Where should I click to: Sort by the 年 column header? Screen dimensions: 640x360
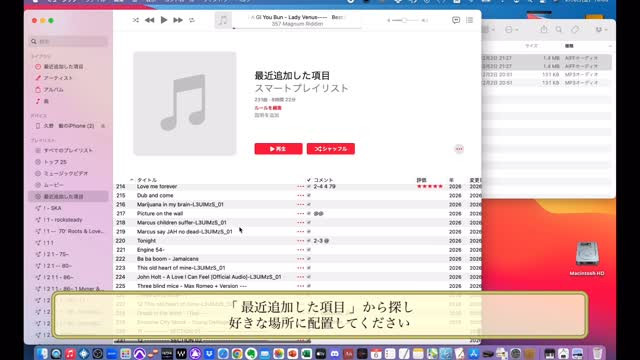pos(451,180)
